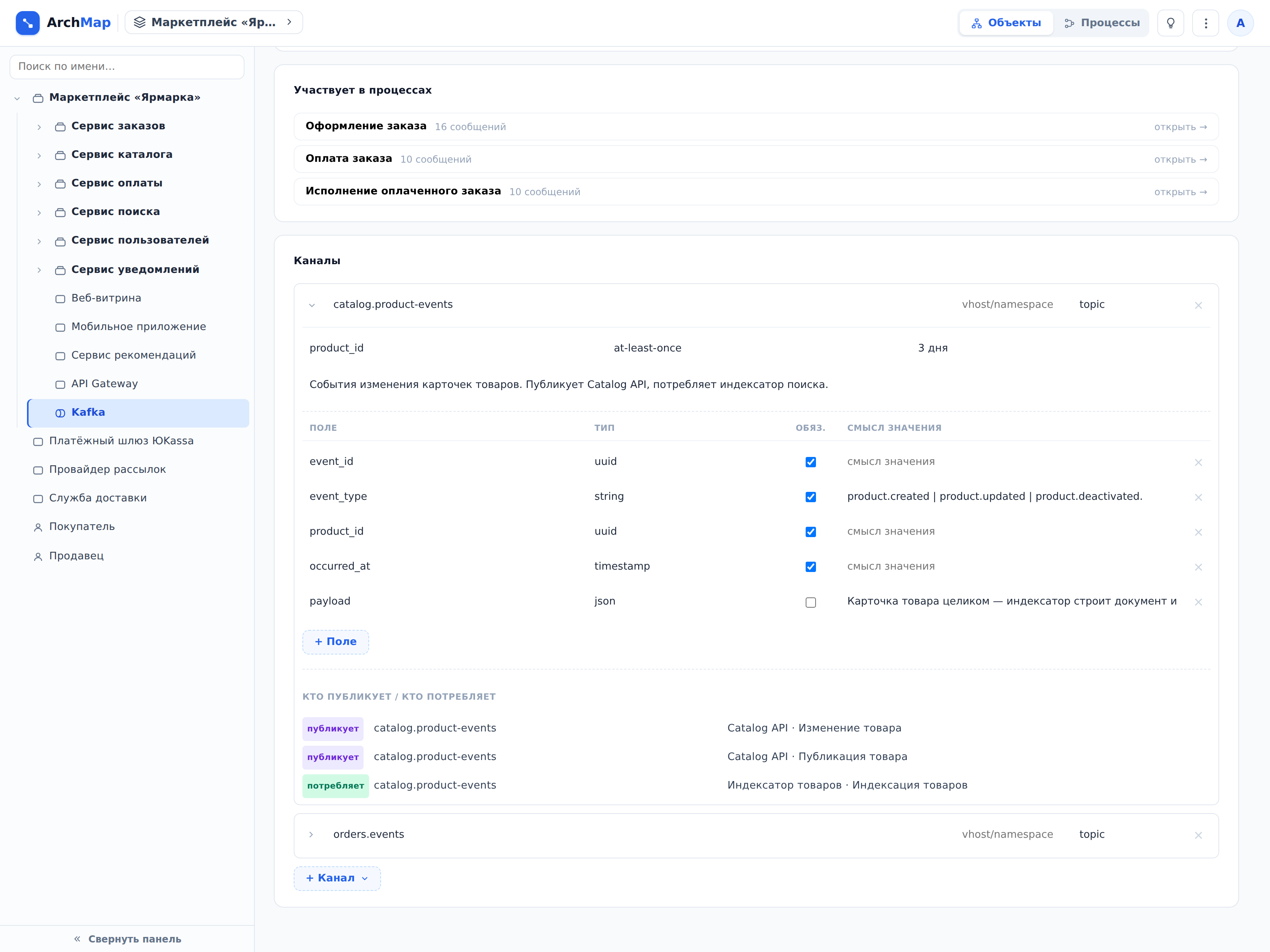1270x952 pixels.
Task: Switch to the Объекты tab
Action: [x=1006, y=23]
